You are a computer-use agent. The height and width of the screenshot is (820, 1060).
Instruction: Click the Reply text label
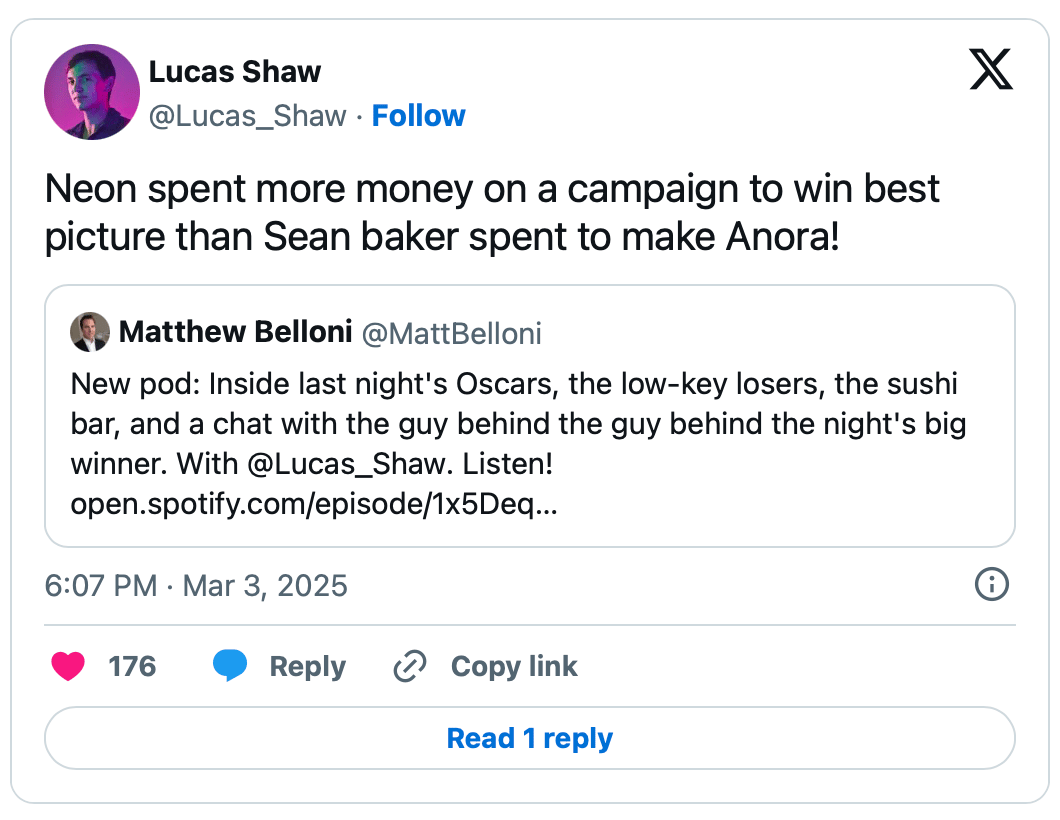coord(307,666)
